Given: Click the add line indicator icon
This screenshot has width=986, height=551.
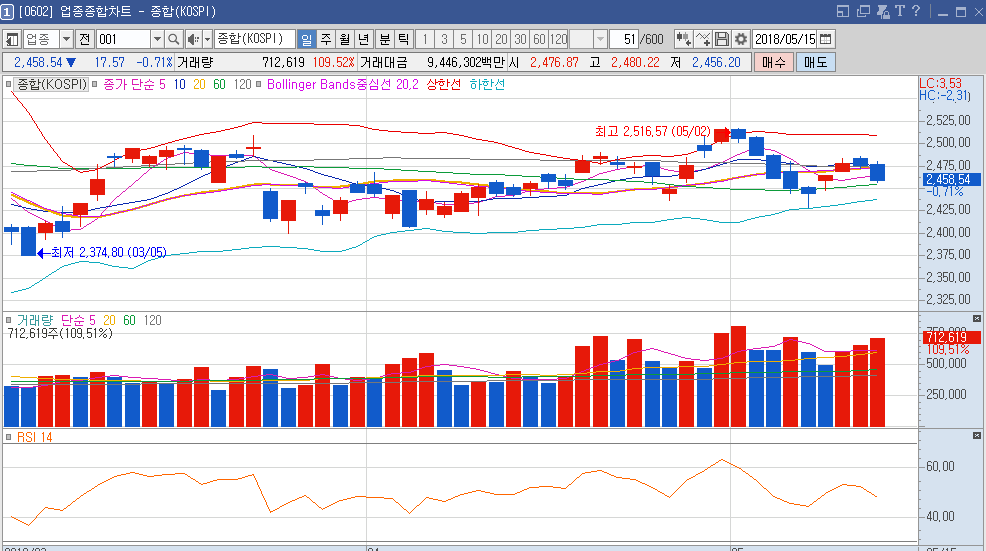Looking at the screenshot, I should 704,39.
